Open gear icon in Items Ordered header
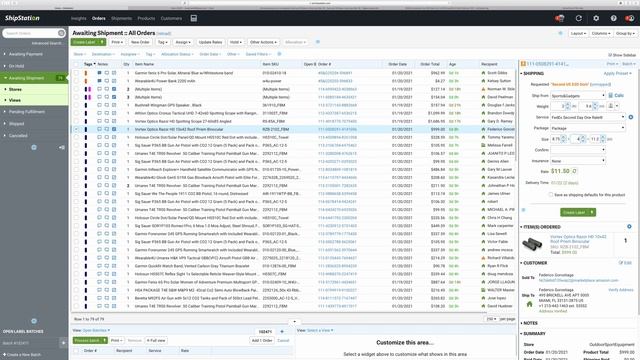Viewport: 640px width, 360px height. pyautogui.click(x=629, y=227)
